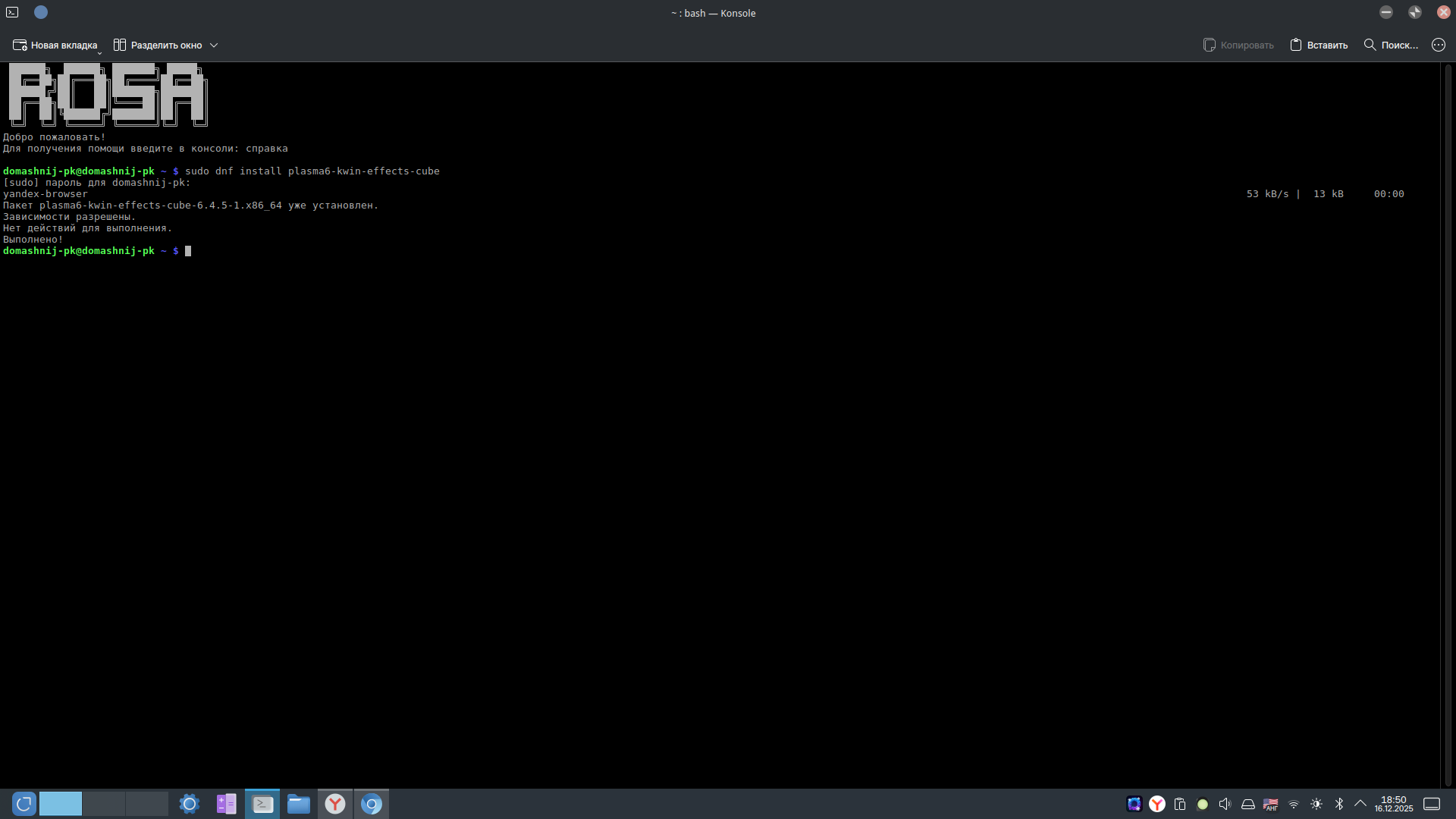Switch to the second virtual desktop
Viewport: 1456px width, 819px height.
click(x=104, y=804)
